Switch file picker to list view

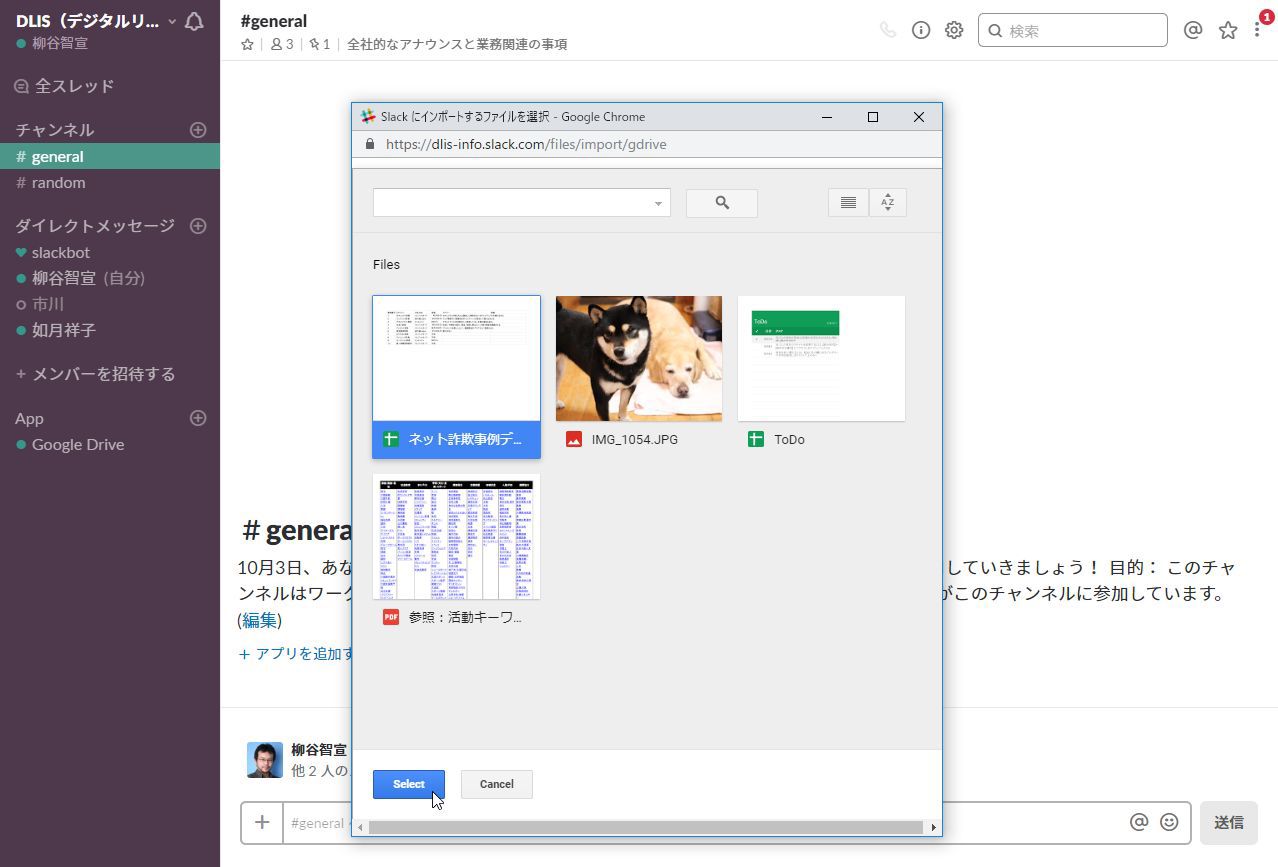(848, 203)
